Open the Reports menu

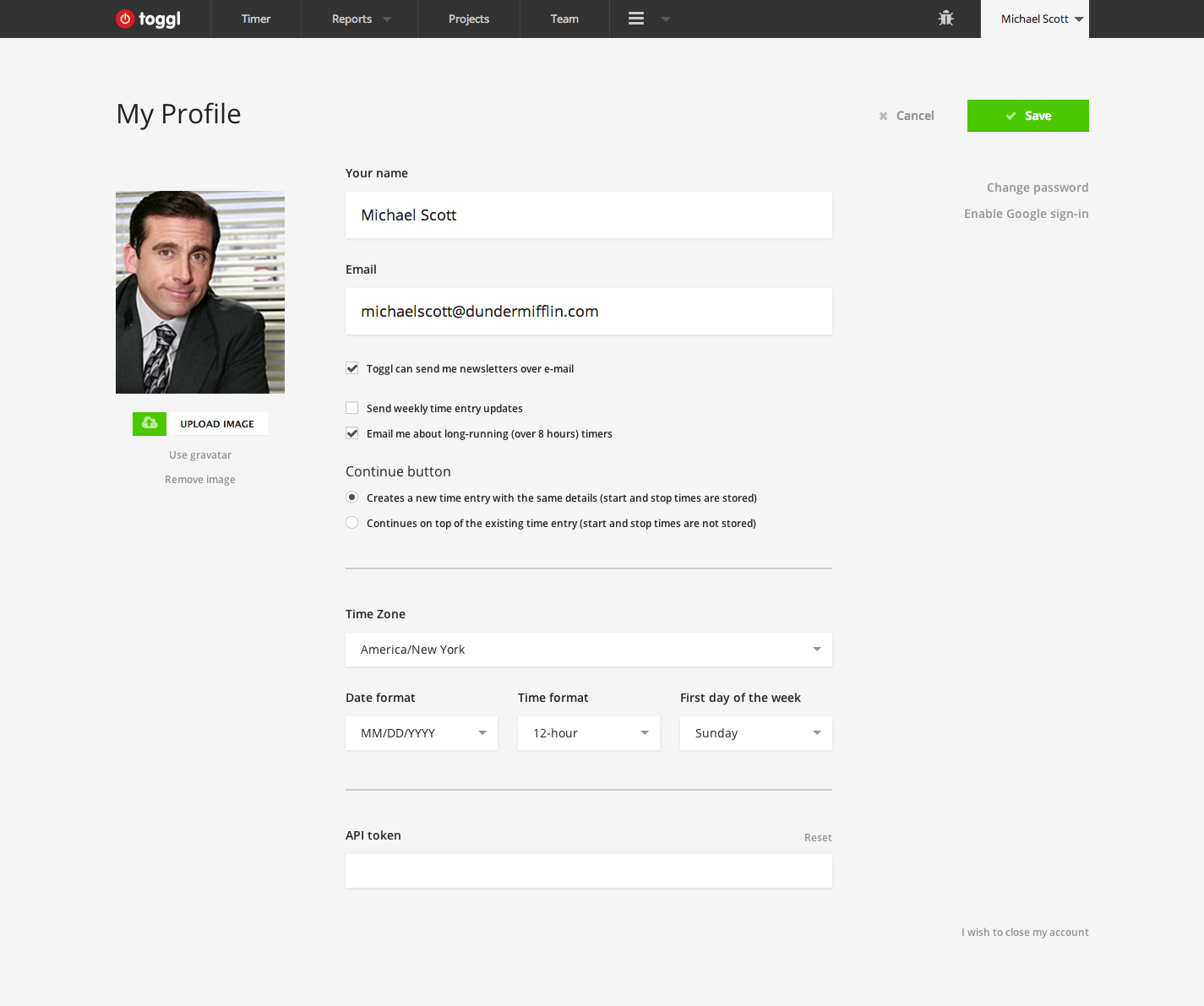(359, 19)
